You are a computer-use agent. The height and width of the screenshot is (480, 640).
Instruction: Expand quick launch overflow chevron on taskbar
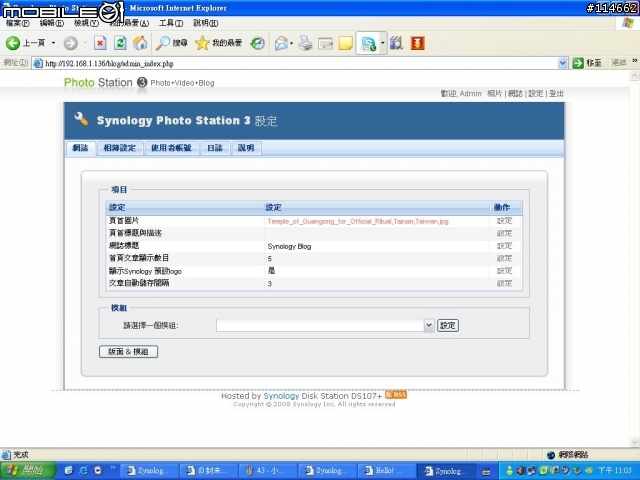[x=113, y=467]
